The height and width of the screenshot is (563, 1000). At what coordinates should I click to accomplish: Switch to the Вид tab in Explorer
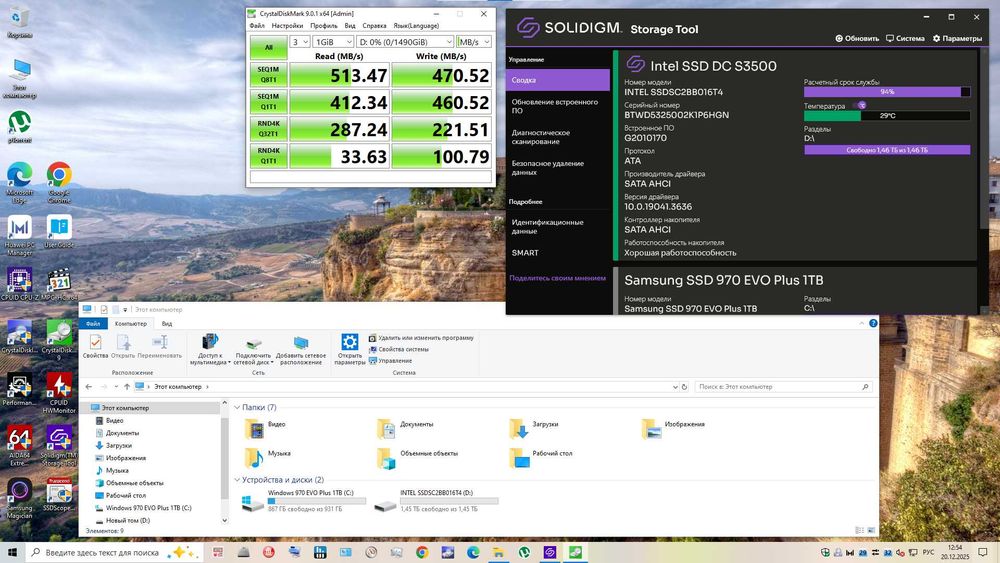[x=167, y=323]
